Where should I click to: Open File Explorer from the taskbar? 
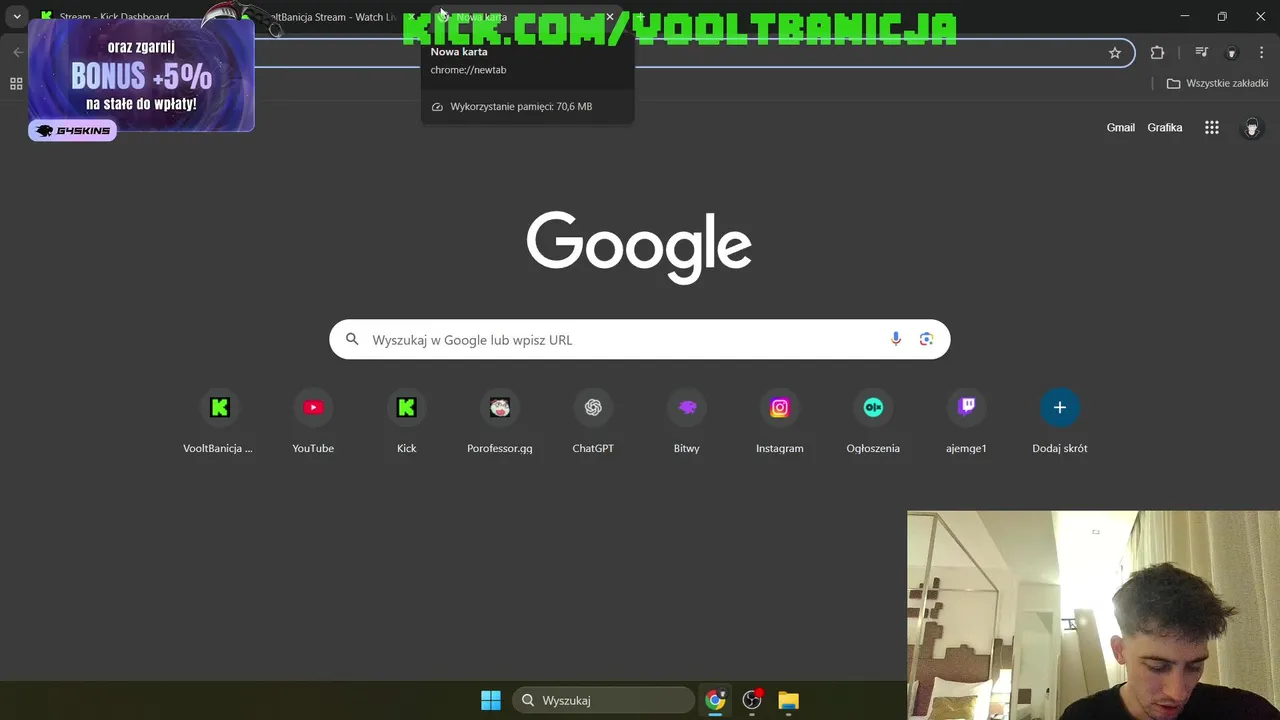[x=789, y=700]
